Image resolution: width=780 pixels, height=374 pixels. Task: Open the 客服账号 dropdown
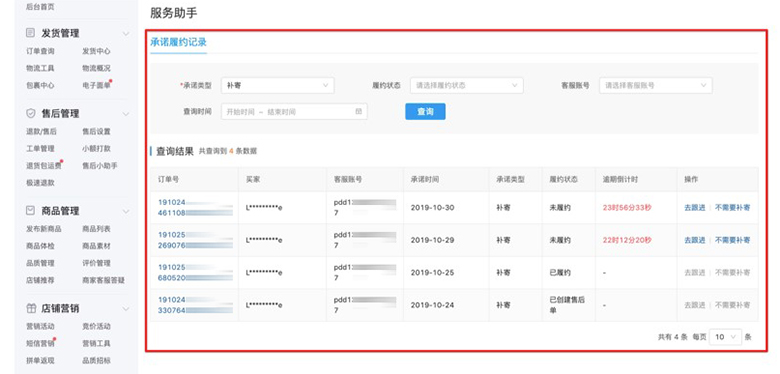tap(656, 85)
